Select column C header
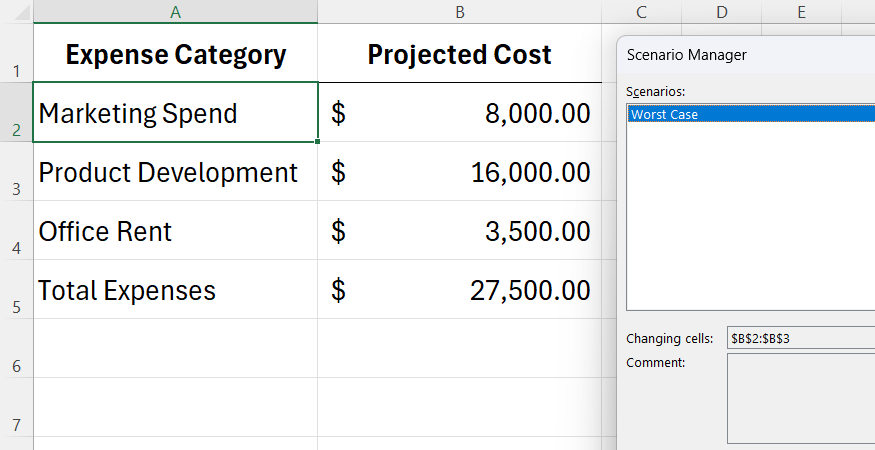Image resolution: width=875 pixels, height=450 pixels. pos(642,12)
